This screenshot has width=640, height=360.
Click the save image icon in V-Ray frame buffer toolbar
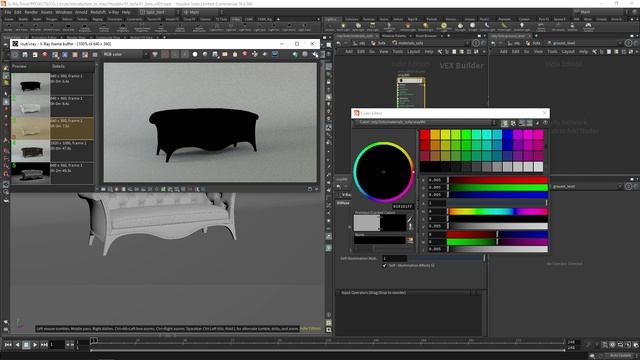[25, 54]
